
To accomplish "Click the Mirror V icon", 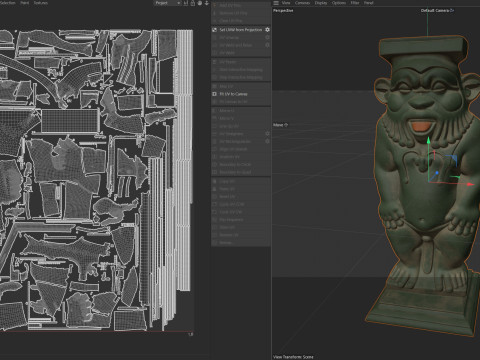I will (215, 118).
